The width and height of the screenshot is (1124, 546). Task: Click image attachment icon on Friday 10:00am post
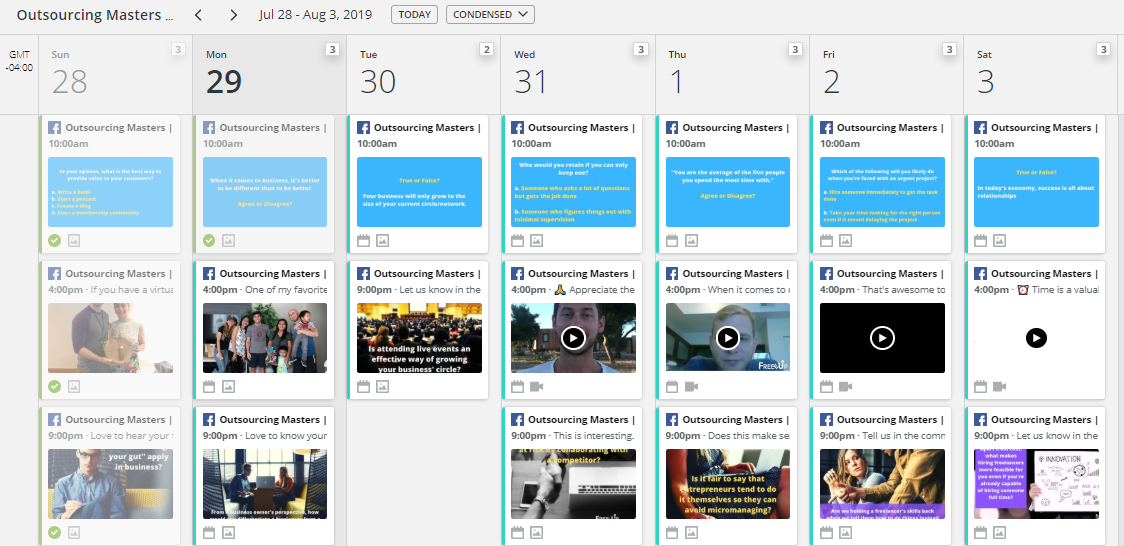(845, 241)
